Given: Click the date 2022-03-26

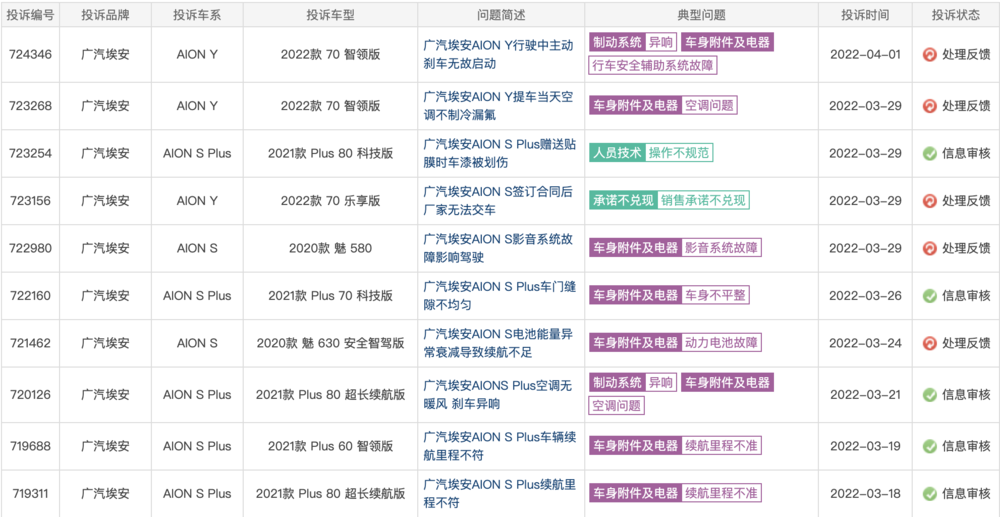Looking at the screenshot, I should pos(865,296).
